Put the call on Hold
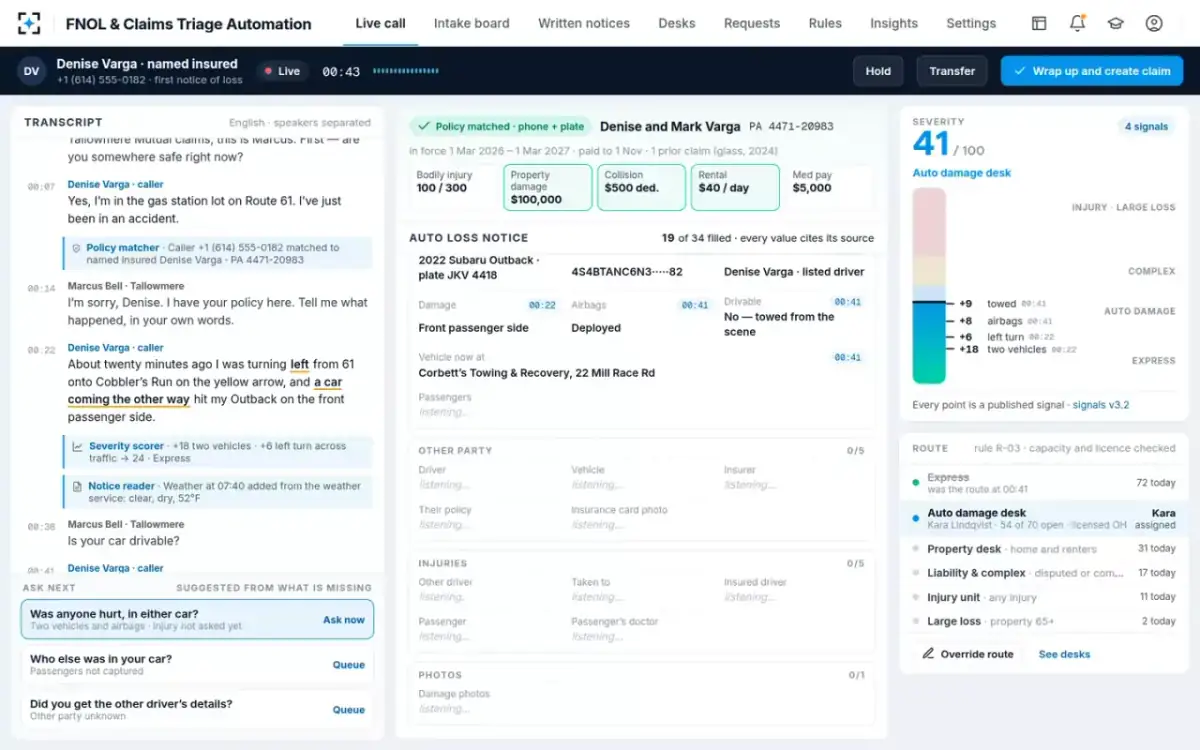1200x750 pixels. [878, 71]
